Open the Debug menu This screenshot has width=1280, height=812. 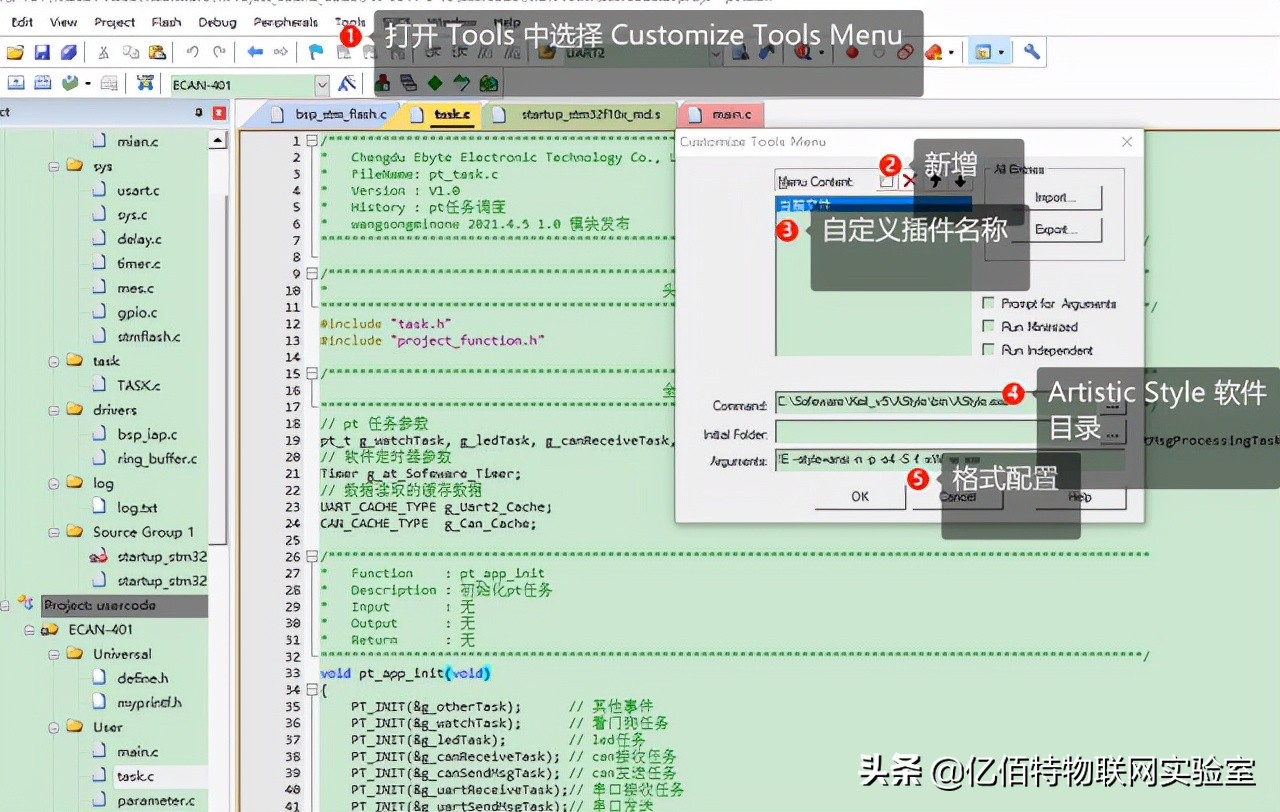(x=217, y=22)
